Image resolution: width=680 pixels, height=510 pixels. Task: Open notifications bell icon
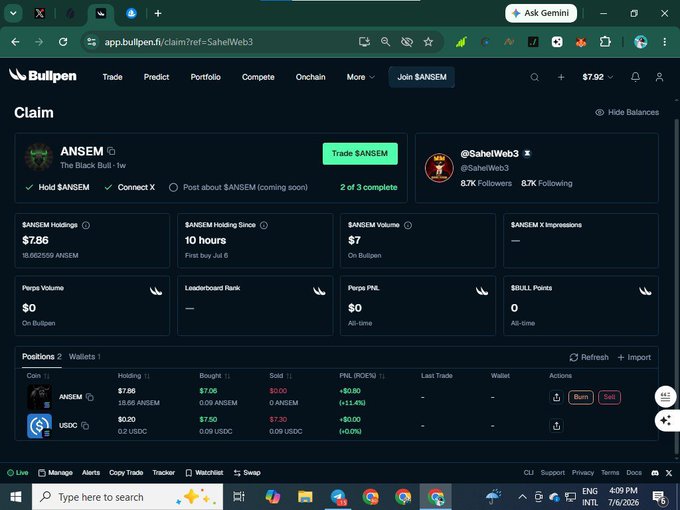point(635,77)
